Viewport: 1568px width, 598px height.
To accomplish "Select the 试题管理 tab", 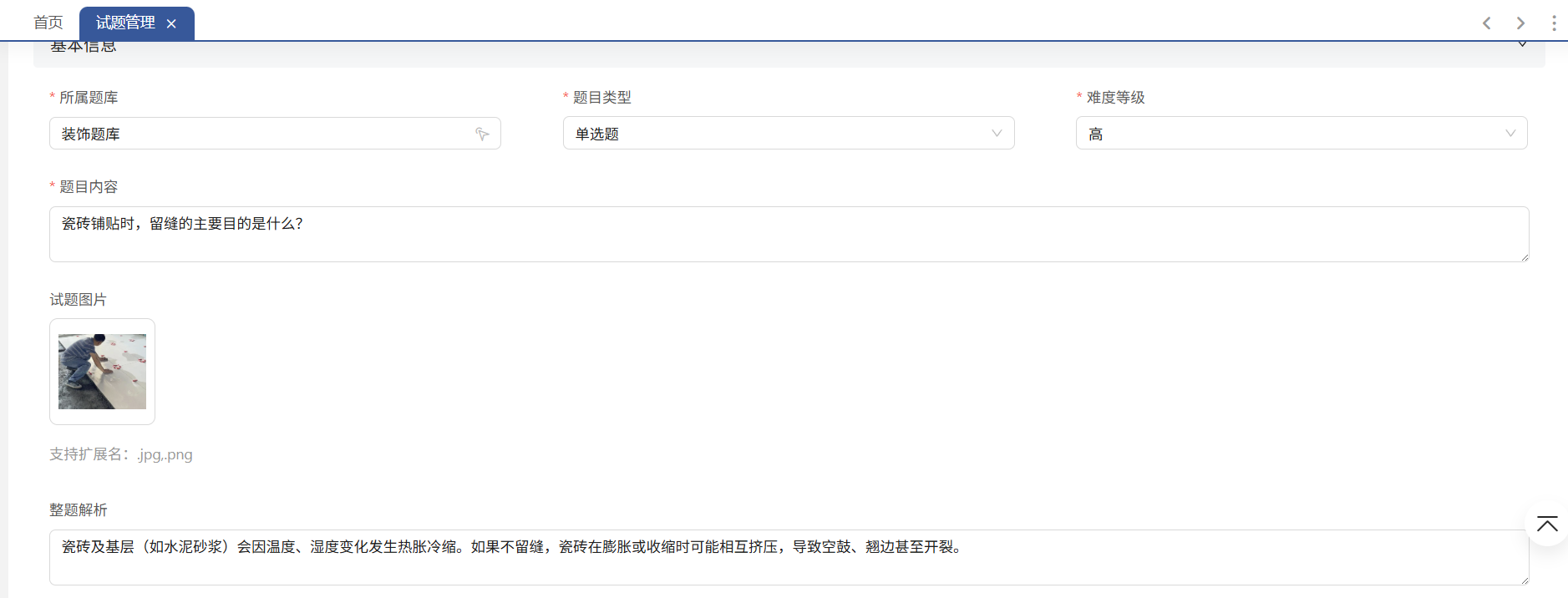I will (125, 23).
